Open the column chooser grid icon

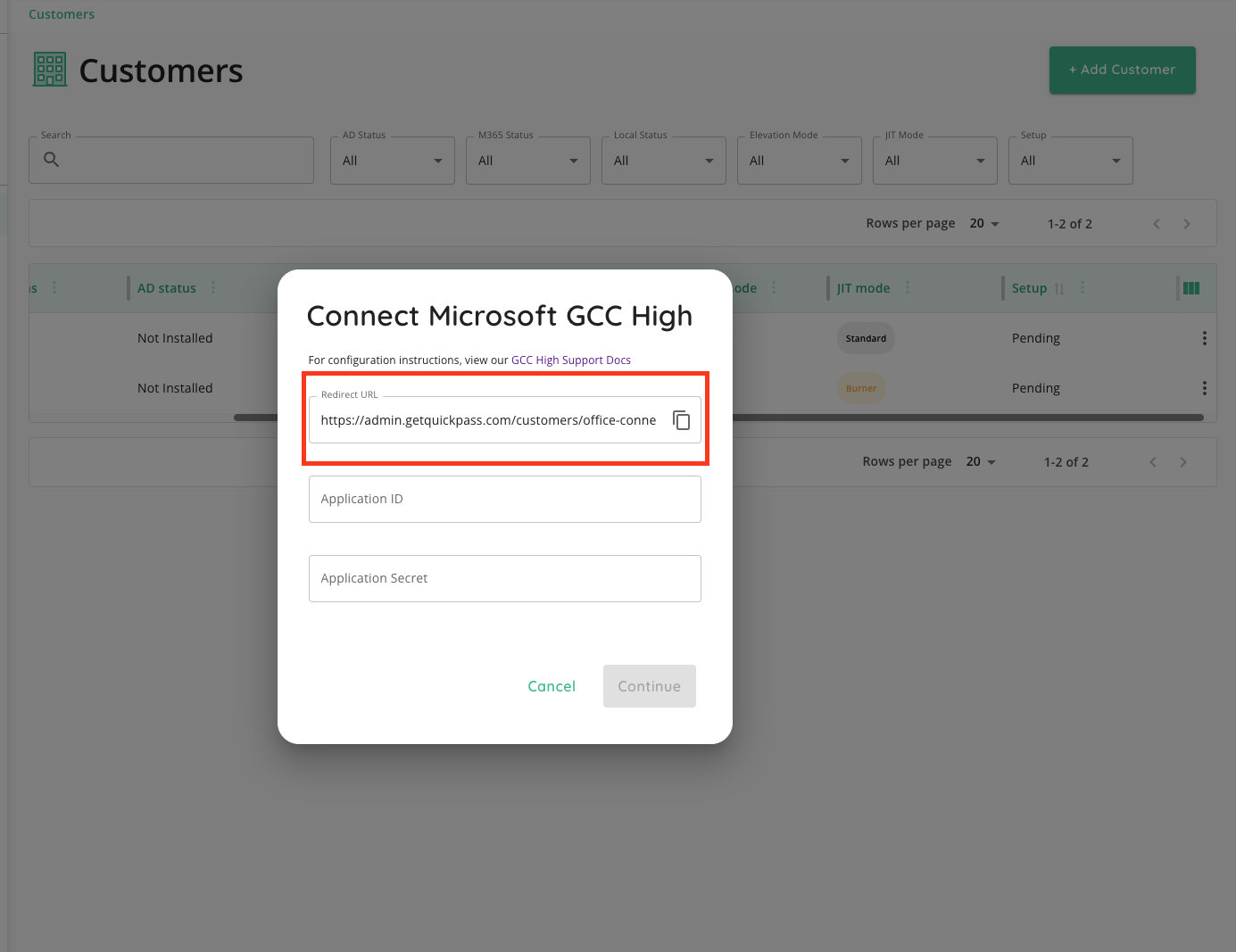click(1190, 288)
